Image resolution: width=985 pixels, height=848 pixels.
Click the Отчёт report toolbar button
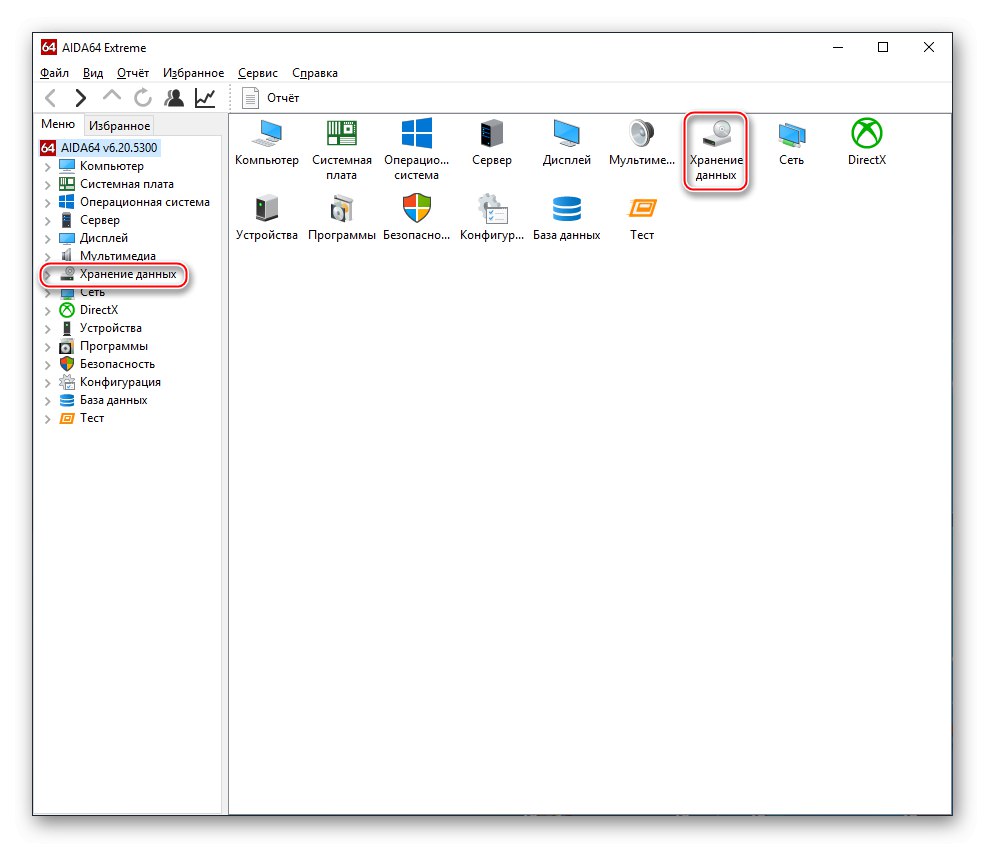point(271,98)
